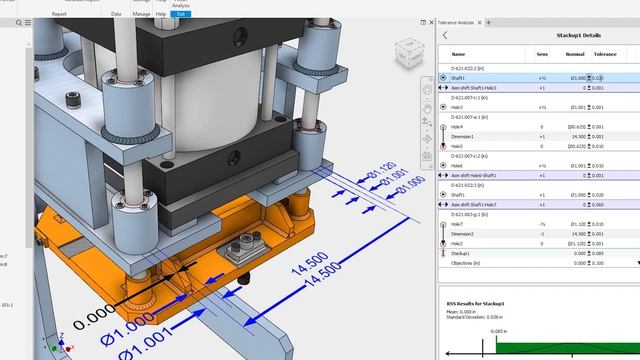The image size is (640, 360).
Task: Click the Ø1.120 dimension label in viewport
Action: pyautogui.click(x=382, y=170)
